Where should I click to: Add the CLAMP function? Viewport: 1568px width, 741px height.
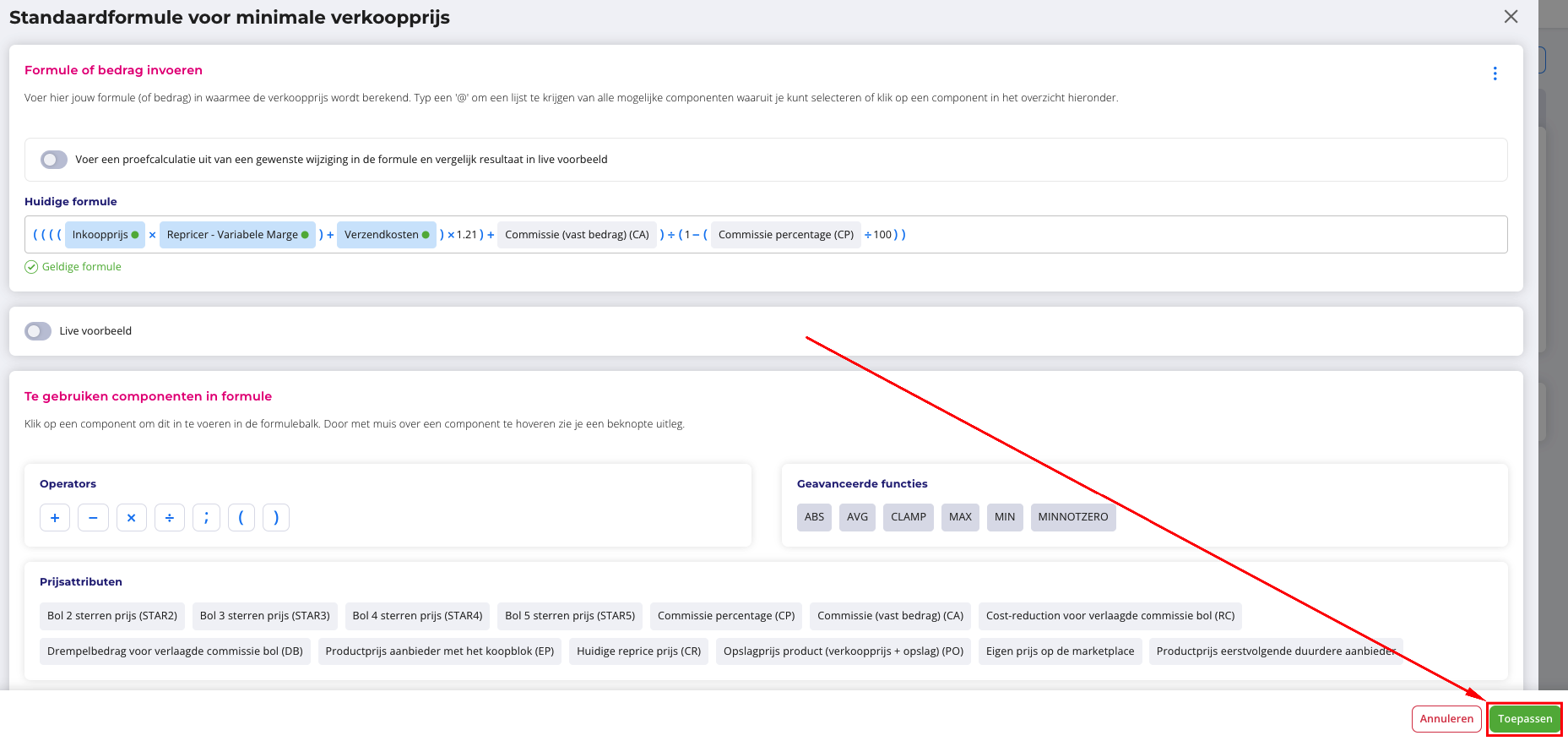(x=908, y=517)
